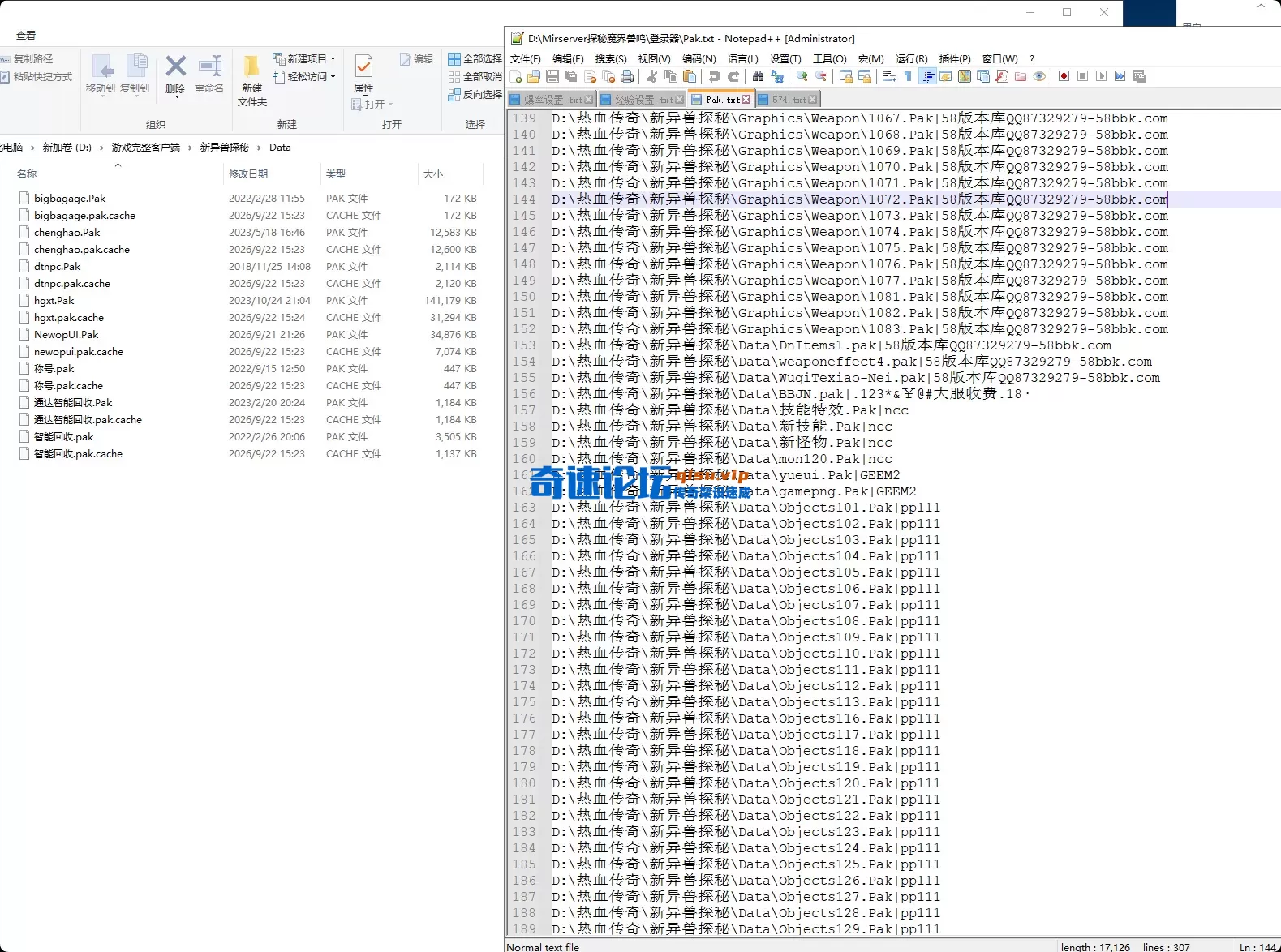The width and height of the screenshot is (1281, 952).
Task: Toggle show all characters pilcrow icon
Action: click(908, 76)
